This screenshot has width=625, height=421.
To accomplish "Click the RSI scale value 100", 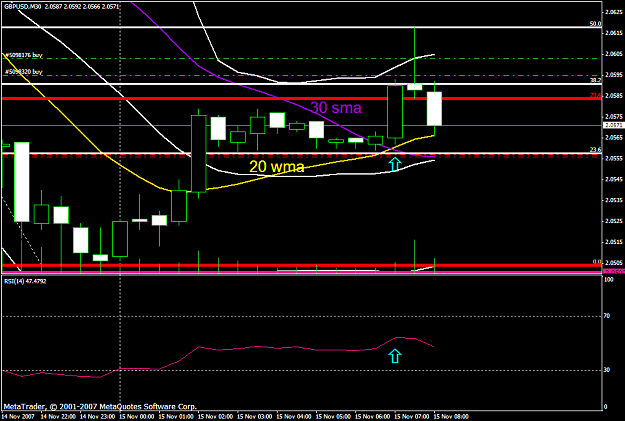I will tap(609, 280).
